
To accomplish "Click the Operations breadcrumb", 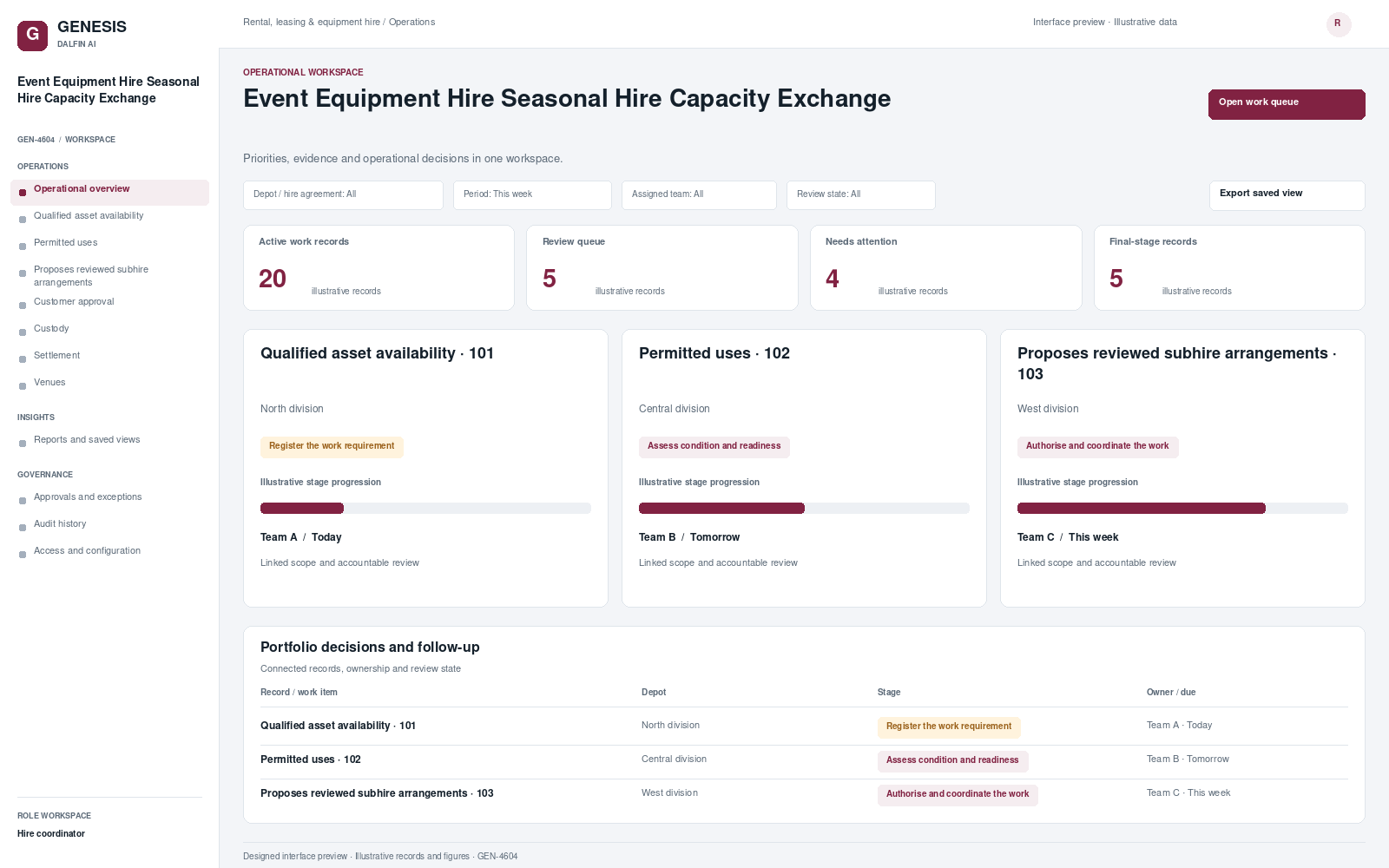I will (x=411, y=23).
